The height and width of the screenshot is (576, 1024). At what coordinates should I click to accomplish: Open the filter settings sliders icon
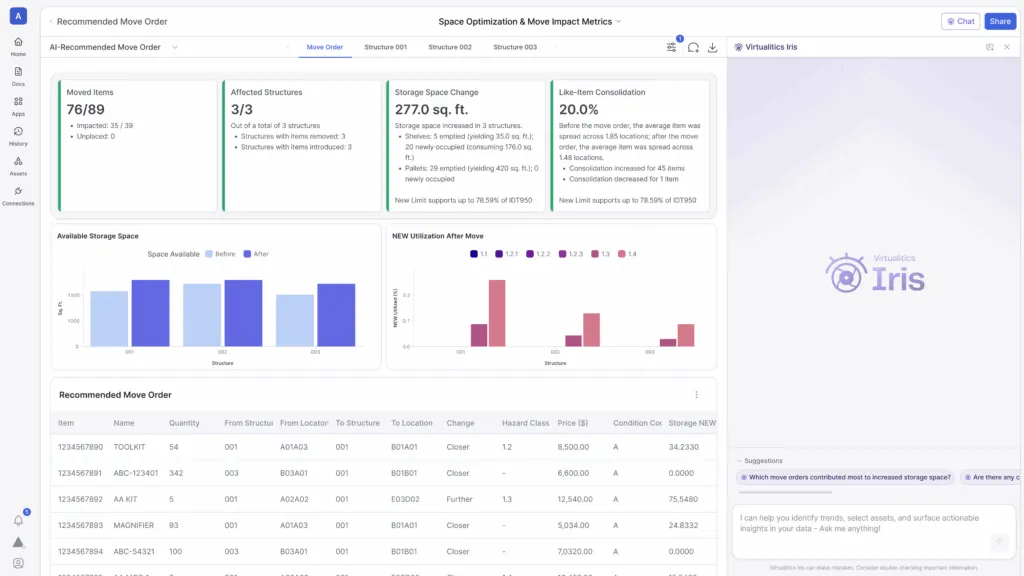click(671, 47)
